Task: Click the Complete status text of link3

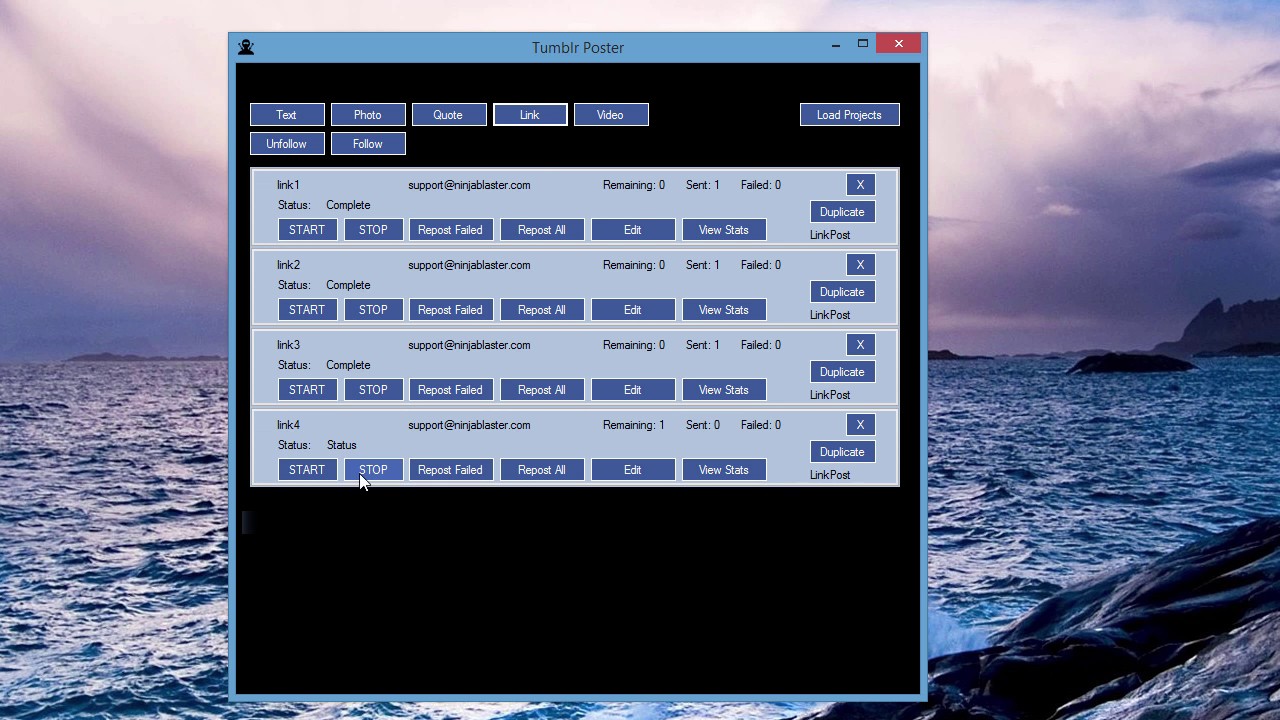Action: (x=348, y=365)
